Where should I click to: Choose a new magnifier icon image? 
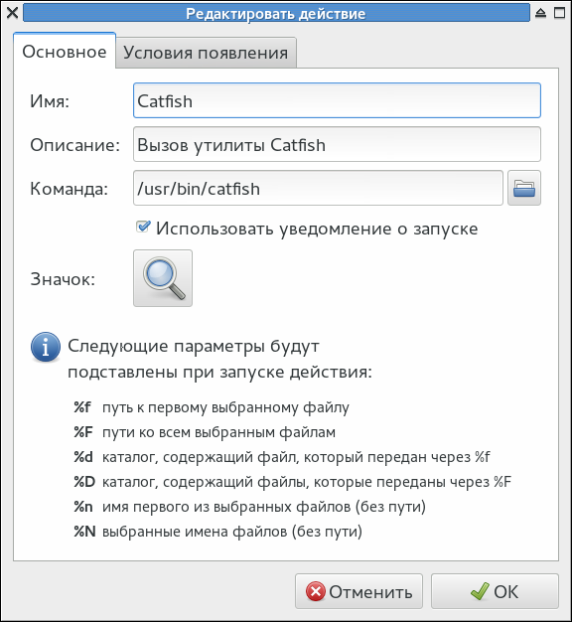point(163,278)
